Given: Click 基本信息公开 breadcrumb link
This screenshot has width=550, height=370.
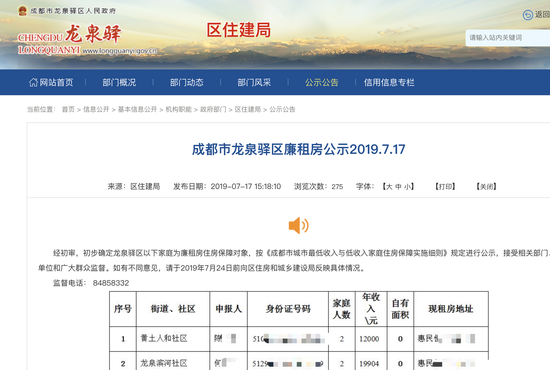Looking at the screenshot, I should point(137,109).
